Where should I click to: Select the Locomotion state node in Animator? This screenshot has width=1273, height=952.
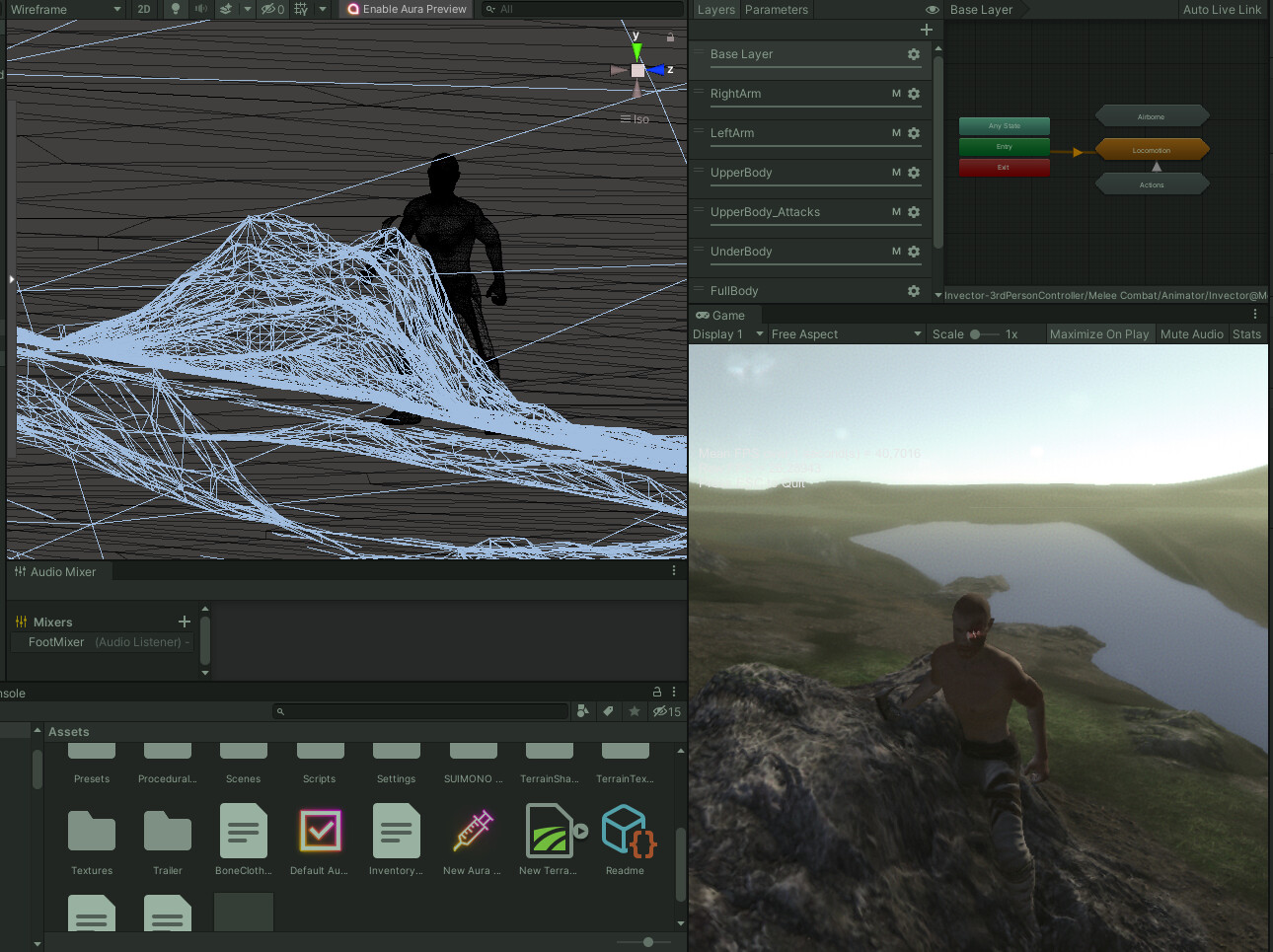[1151, 149]
